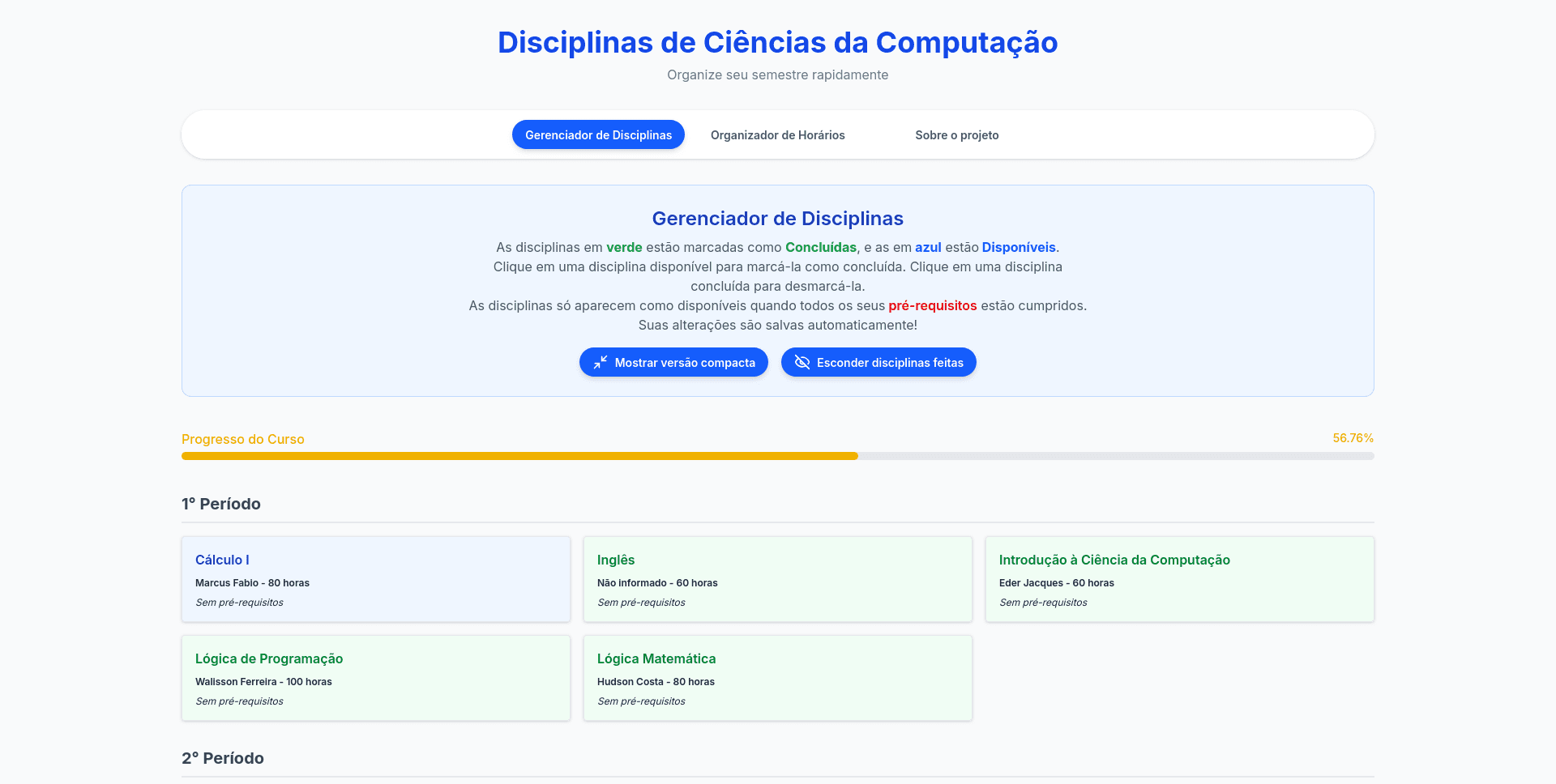Click the course progress bar

(x=777, y=455)
